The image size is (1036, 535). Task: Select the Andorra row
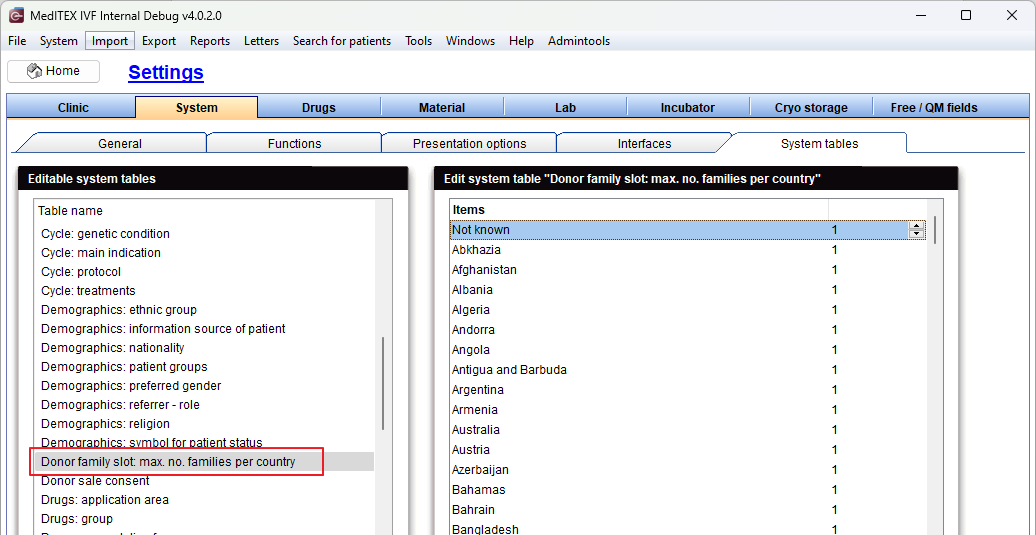click(x=687, y=330)
